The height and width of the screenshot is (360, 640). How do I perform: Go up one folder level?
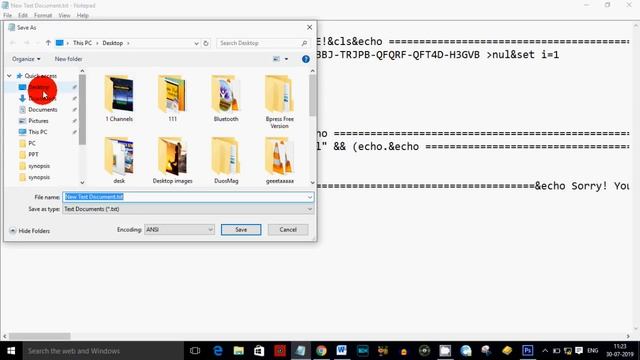point(48,43)
